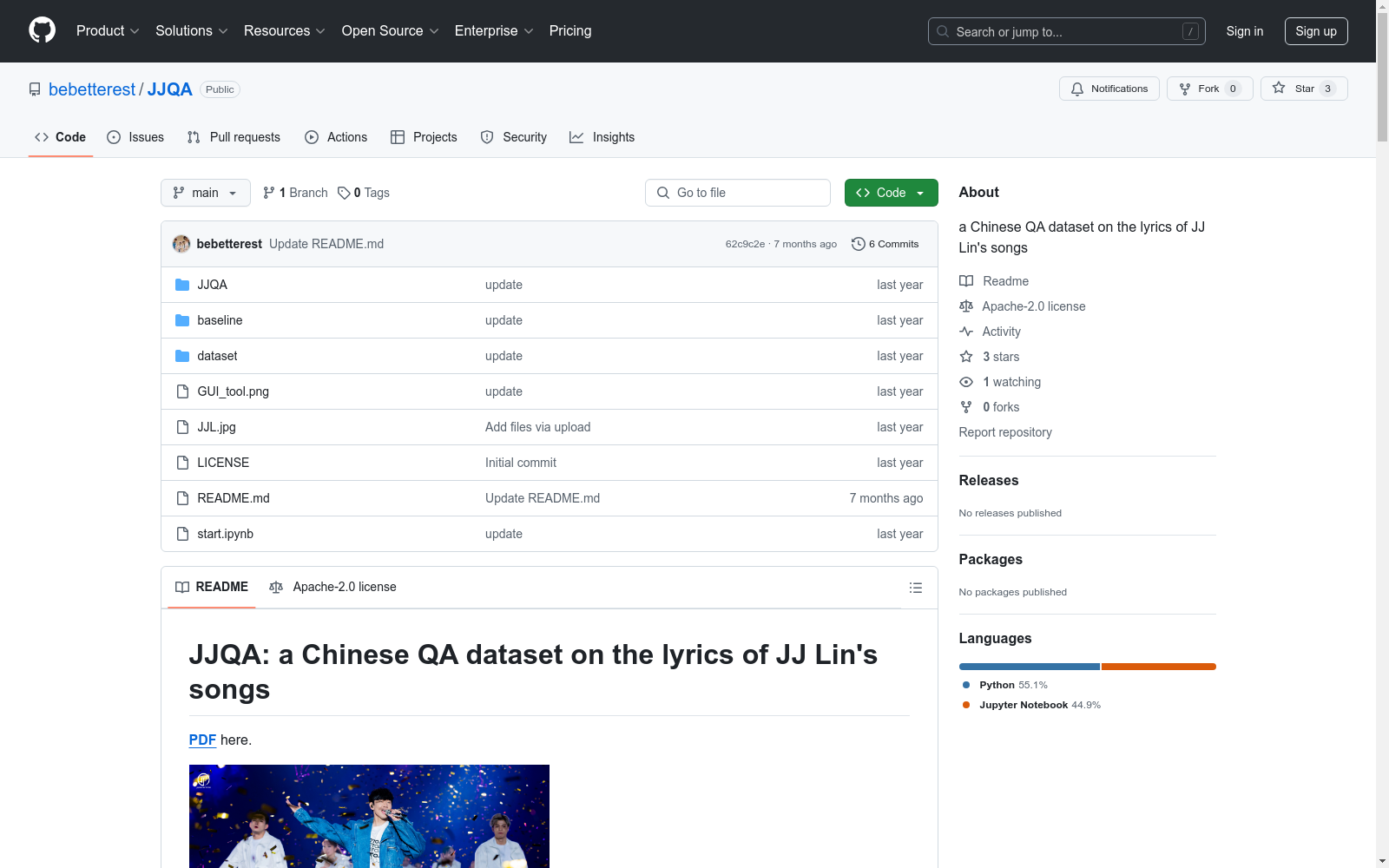
Task: Open the start.ipynb file name
Action: point(226,534)
